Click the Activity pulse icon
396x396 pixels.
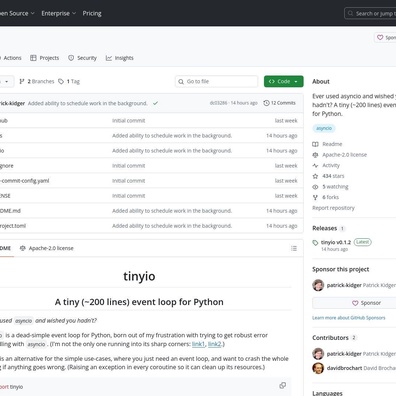pyautogui.click(x=315, y=165)
